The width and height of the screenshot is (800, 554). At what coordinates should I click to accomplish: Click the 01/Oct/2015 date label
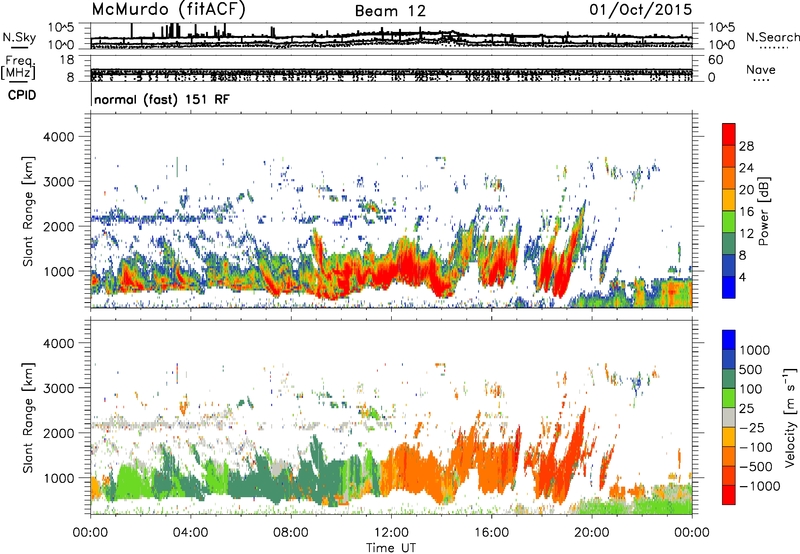coord(641,9)
